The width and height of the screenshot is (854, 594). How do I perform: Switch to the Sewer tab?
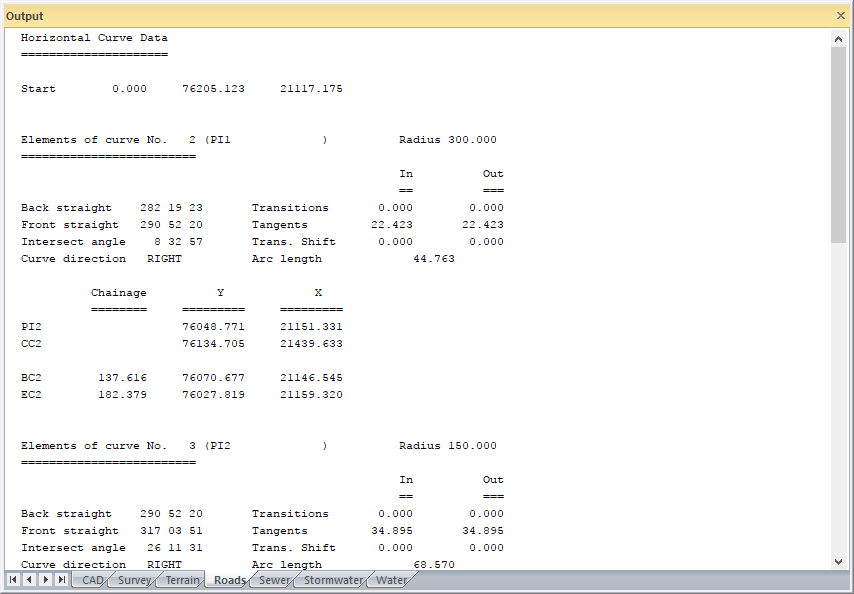pos(275,580)
